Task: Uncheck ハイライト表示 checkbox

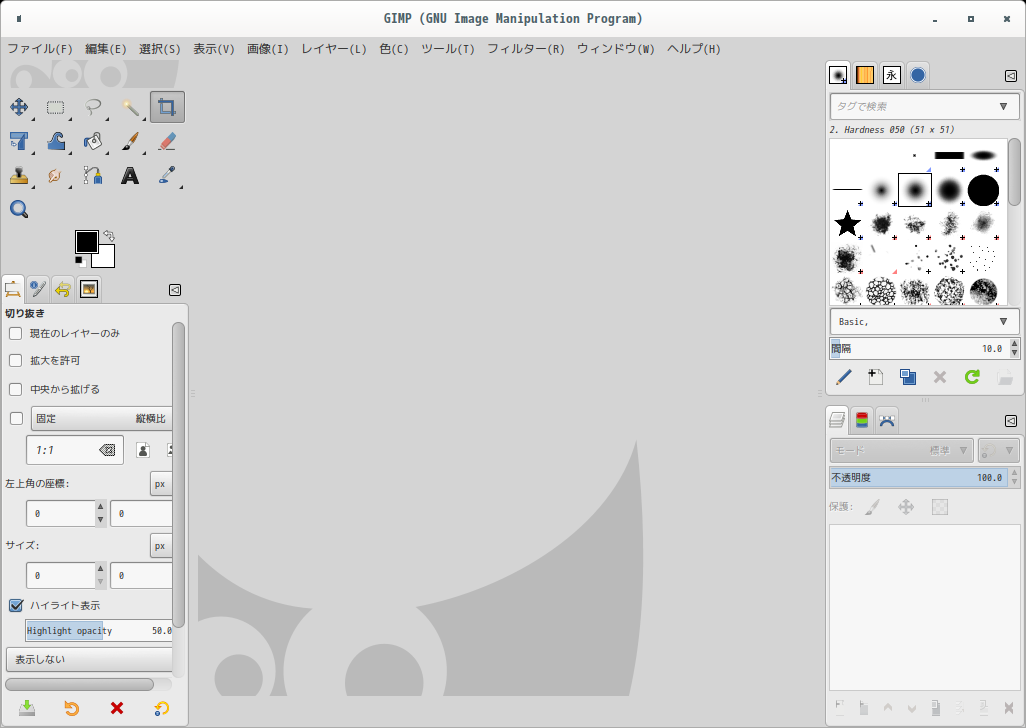Action: pyautogui.click(x=16, y=606)
